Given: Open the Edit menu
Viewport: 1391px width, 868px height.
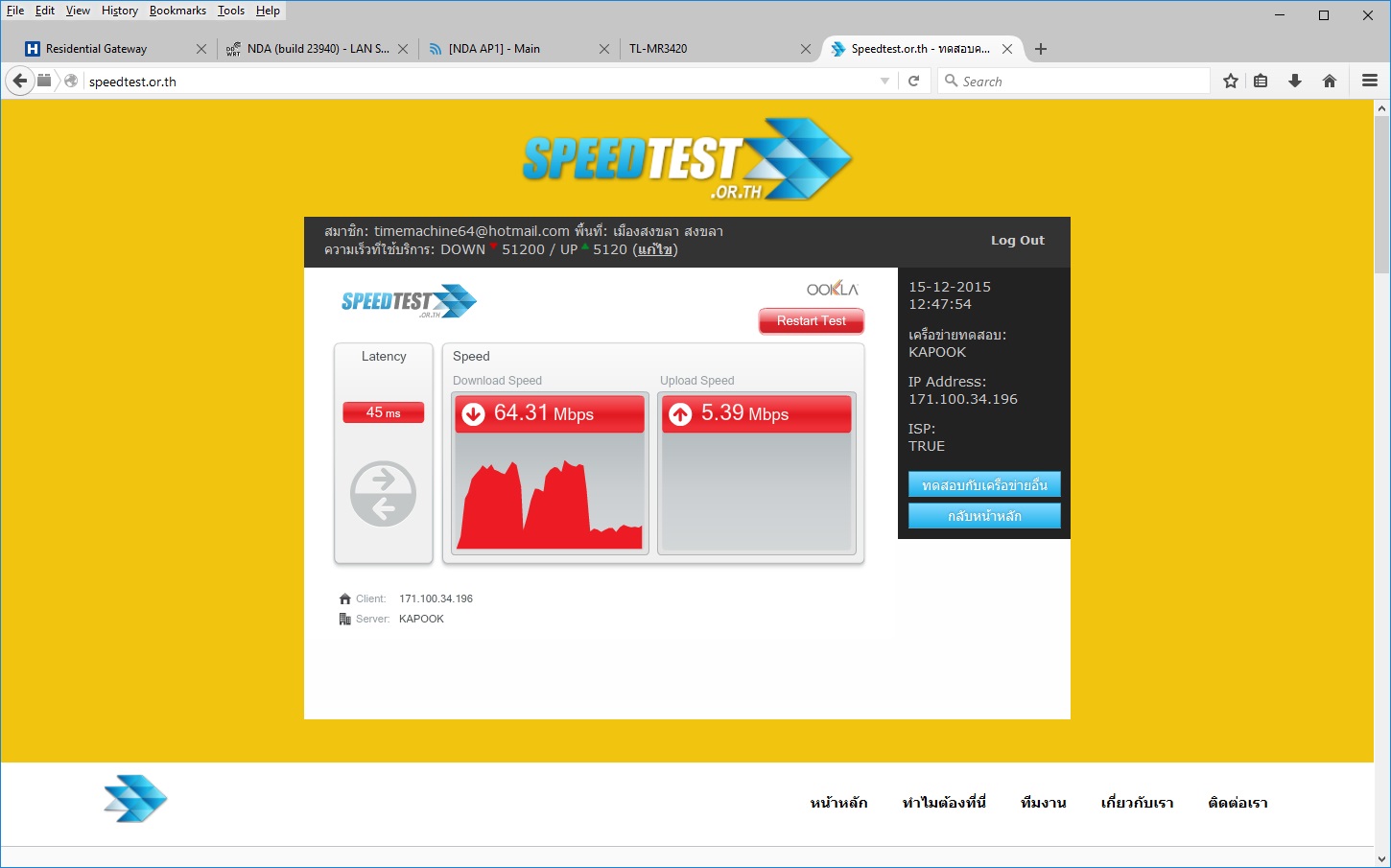Looking at the screenshot, I should pyautogui.click(x=45, y=11).
